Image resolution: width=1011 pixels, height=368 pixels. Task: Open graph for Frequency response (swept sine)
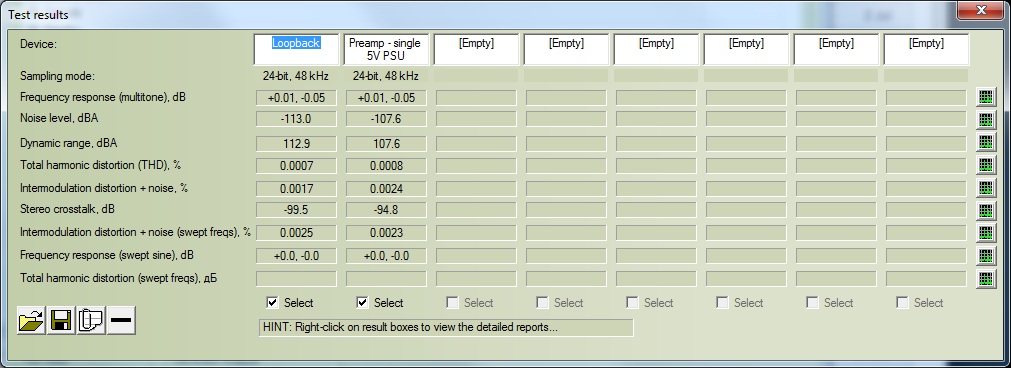[x=986, y=256]
